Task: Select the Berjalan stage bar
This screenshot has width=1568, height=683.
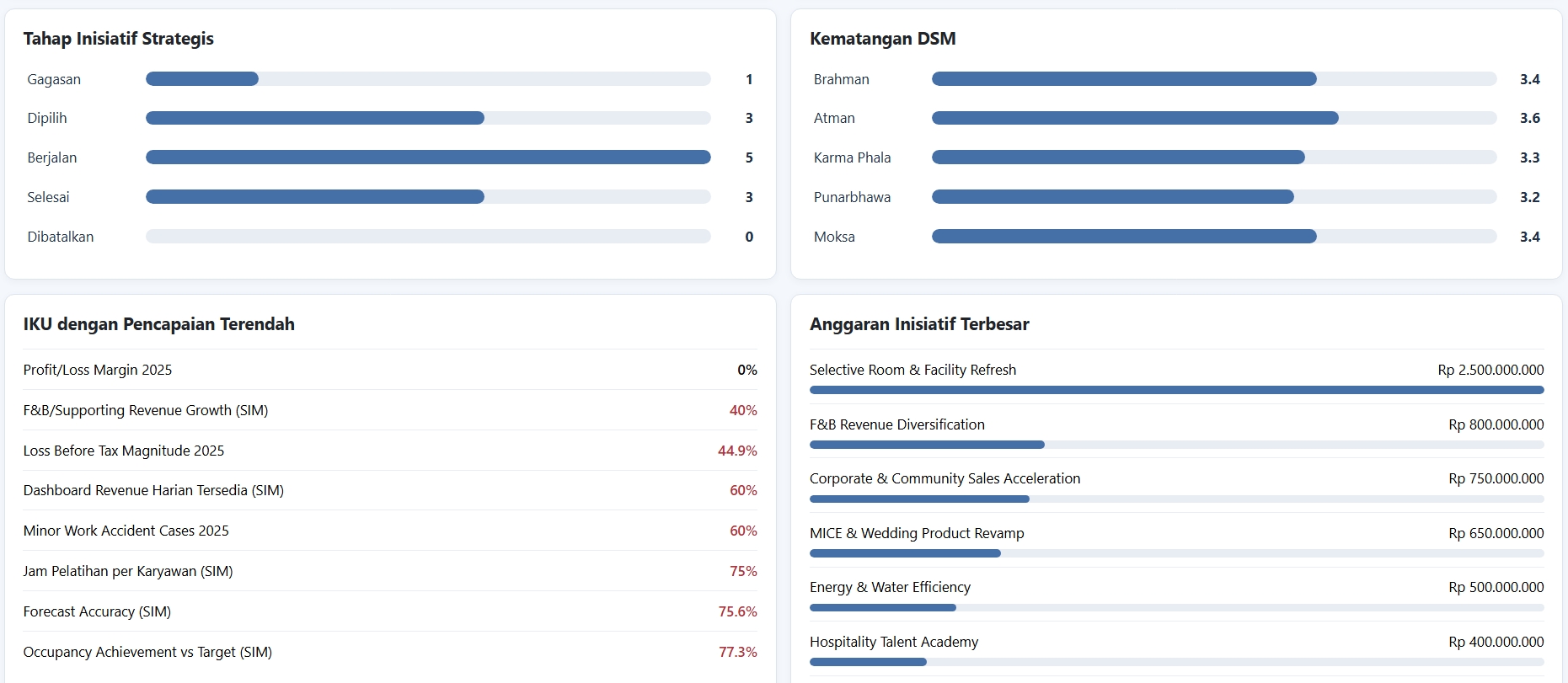Action: pos(428,157)
